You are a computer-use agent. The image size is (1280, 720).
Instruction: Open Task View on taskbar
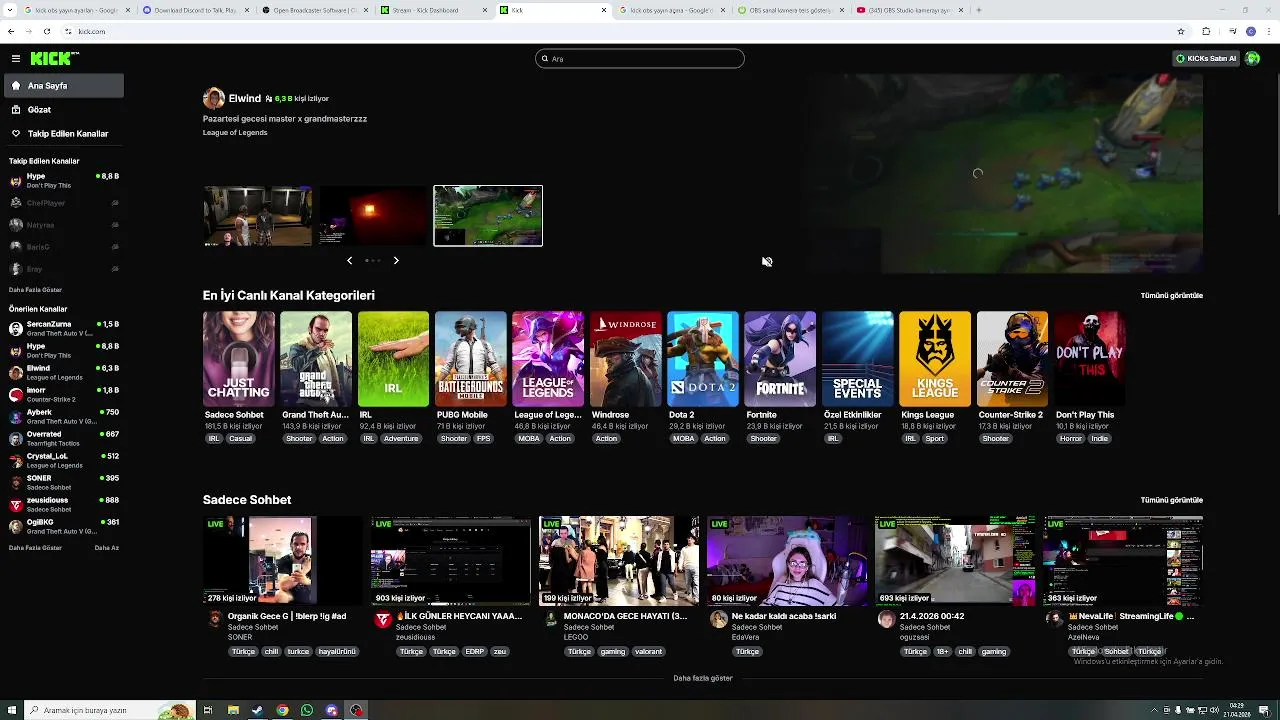pyautogui.click(x=208, y=711)
